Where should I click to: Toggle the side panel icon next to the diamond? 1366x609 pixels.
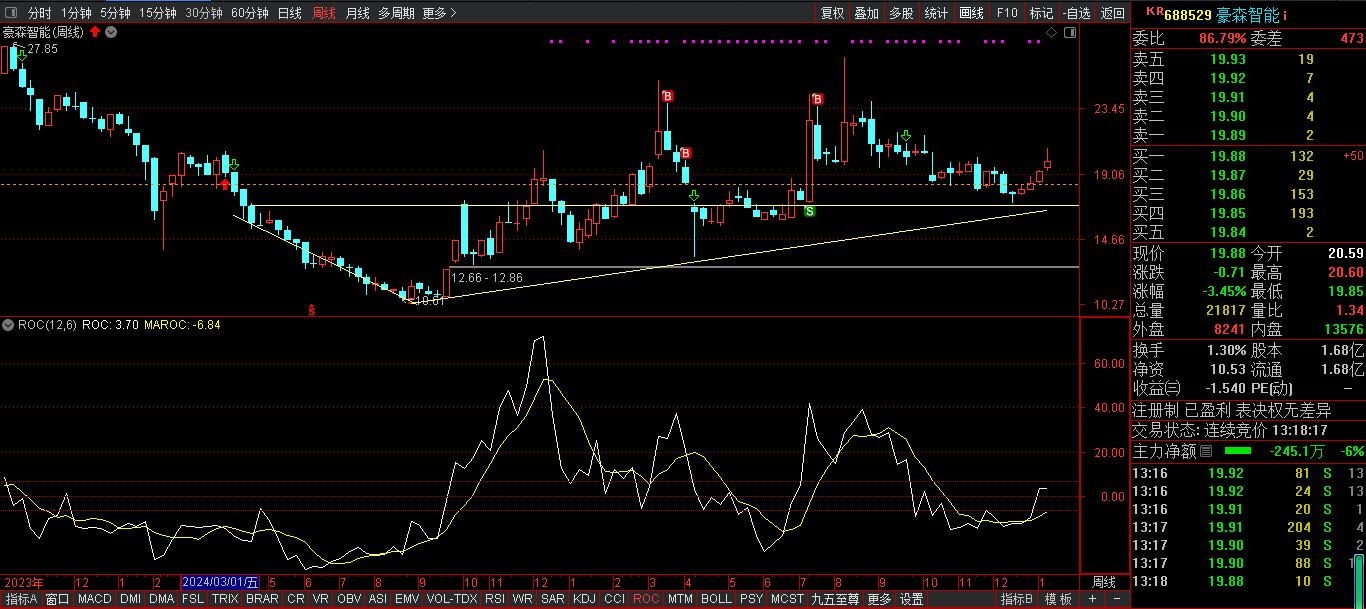(1070, 33)
